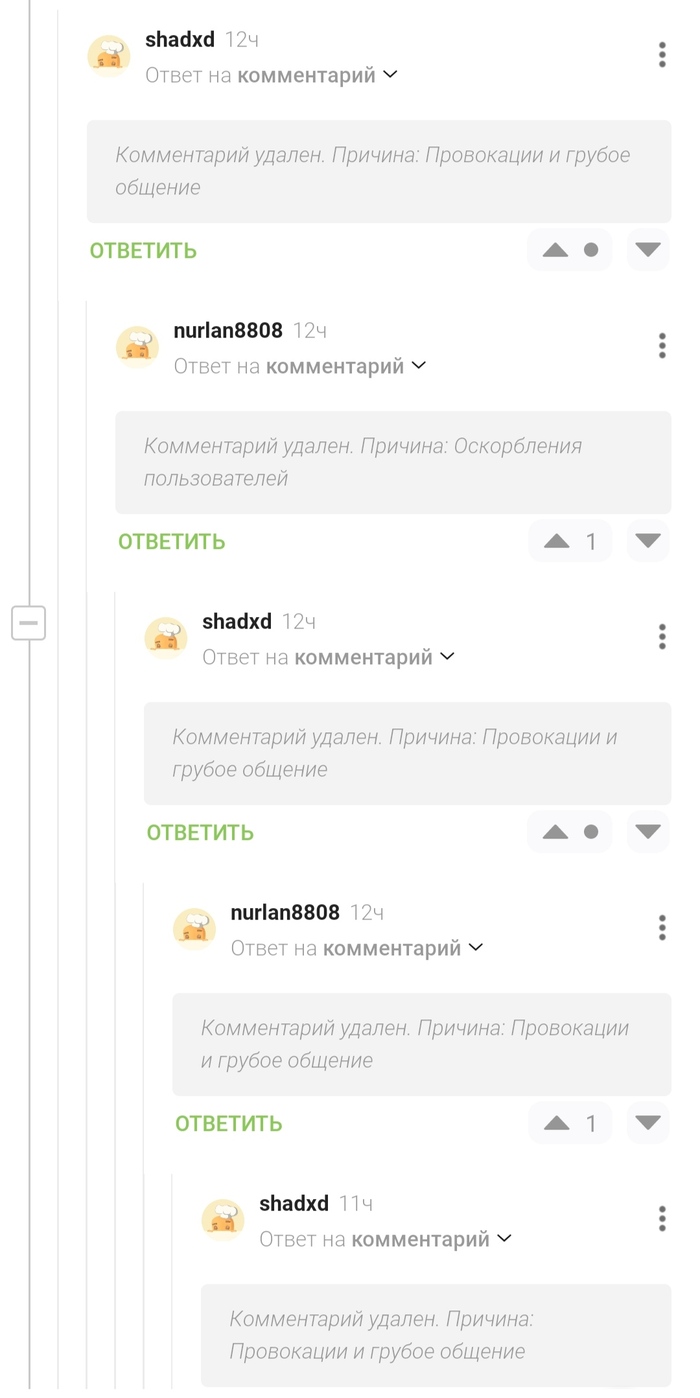Open three-dot menu on the first nurlan8808 comment

pyautogui.click(x=661, y=345)
